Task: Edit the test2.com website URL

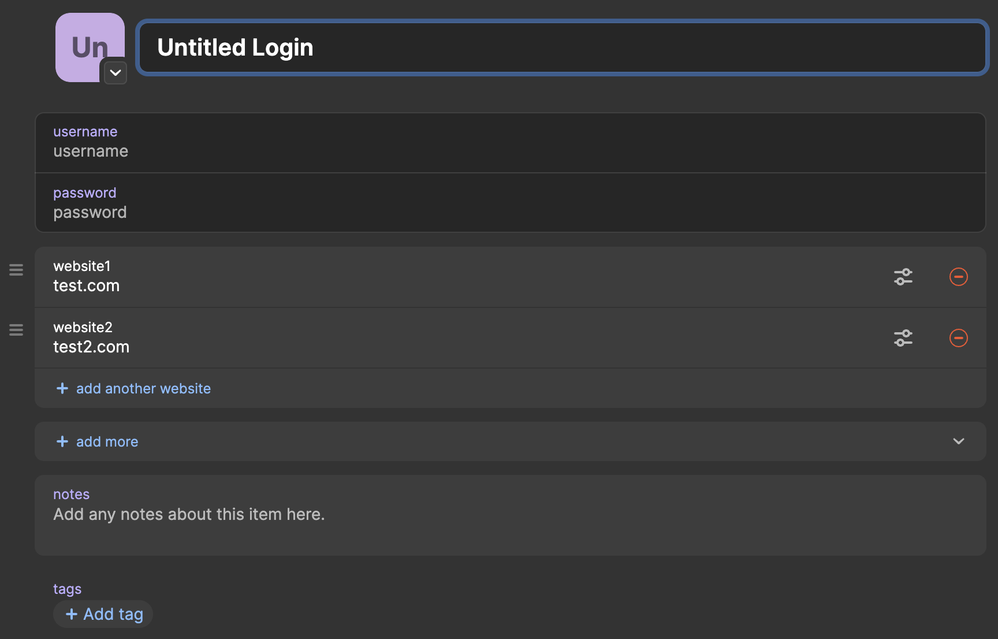Action: coord(91,347)
